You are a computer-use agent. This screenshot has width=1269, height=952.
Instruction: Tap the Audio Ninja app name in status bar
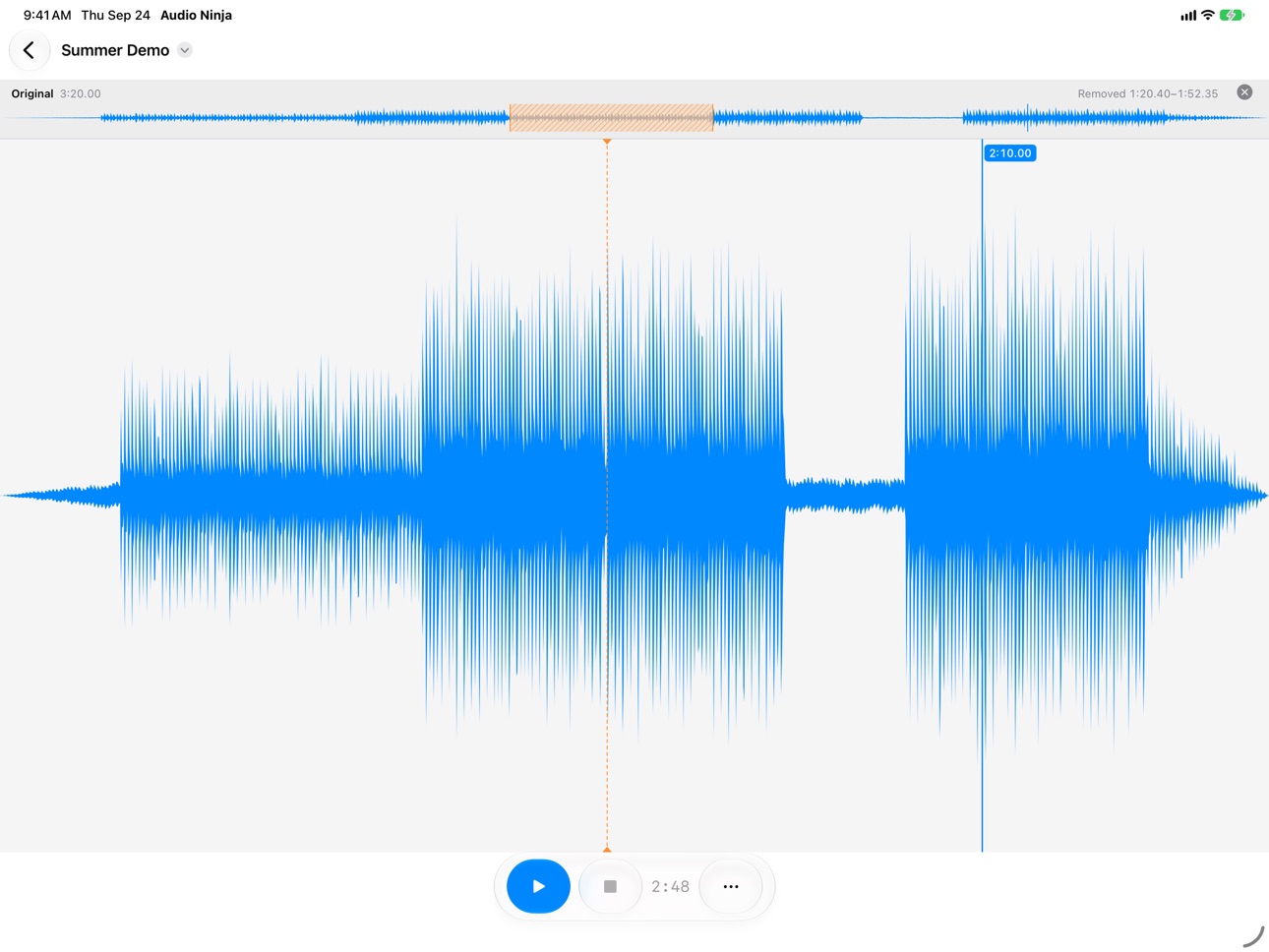196,15
